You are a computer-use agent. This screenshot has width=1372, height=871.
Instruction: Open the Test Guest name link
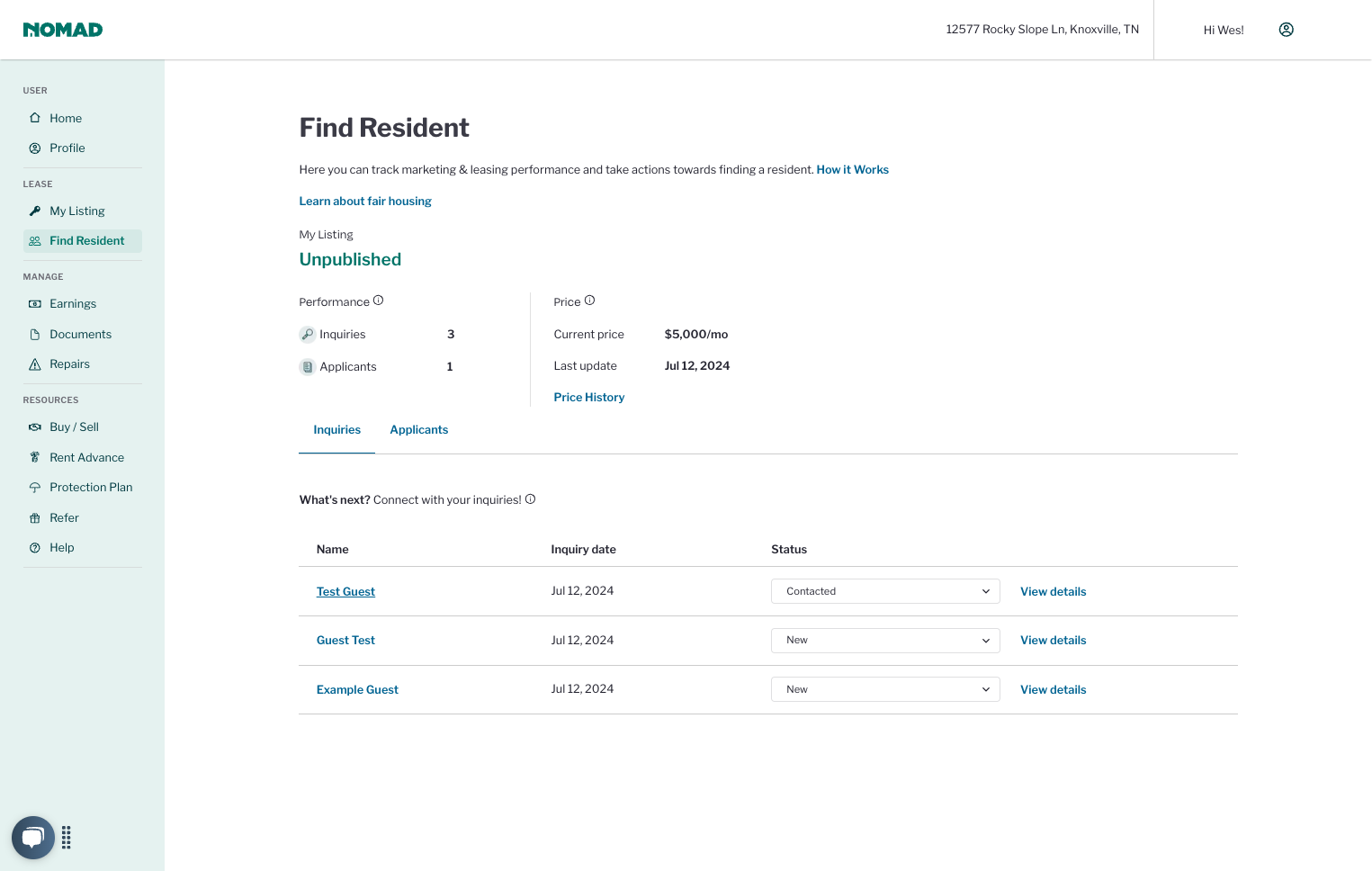coord(345,592)
